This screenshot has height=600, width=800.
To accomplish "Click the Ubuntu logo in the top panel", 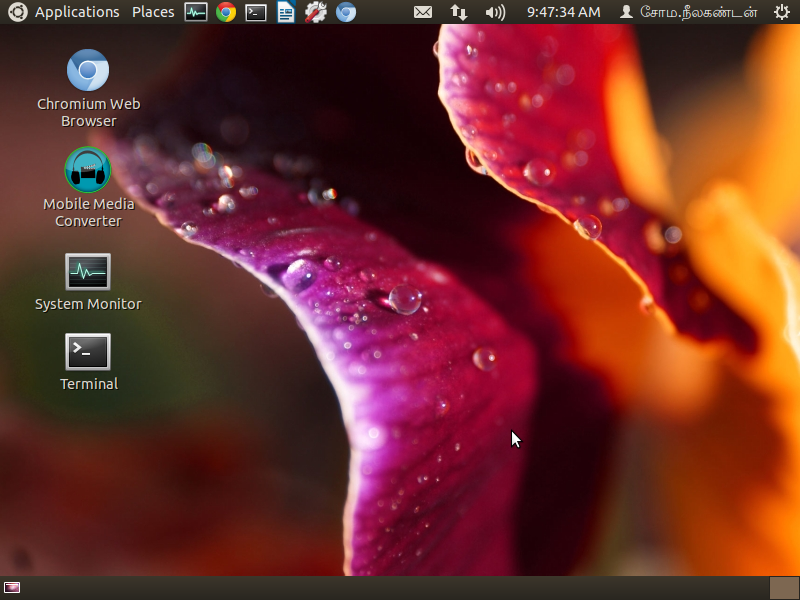I will pos(18,12).
